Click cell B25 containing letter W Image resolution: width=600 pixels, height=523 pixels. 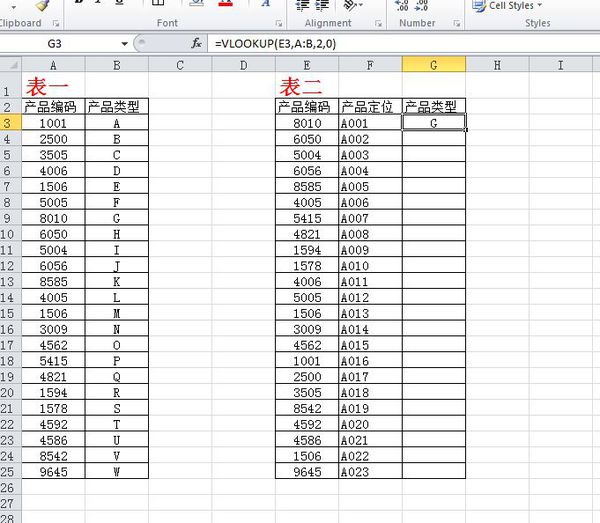117,471
